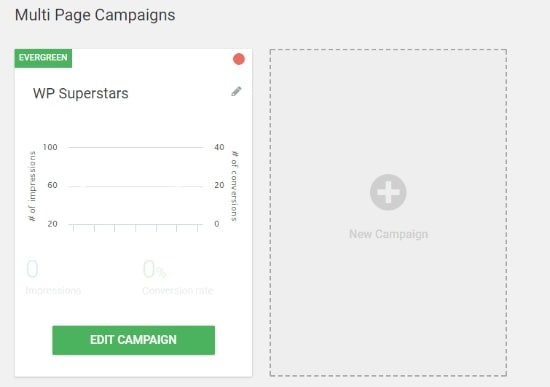Click the Multi Page Campaigns heading
The width and height of the screenshot is (550, 387).
(95, 15)
